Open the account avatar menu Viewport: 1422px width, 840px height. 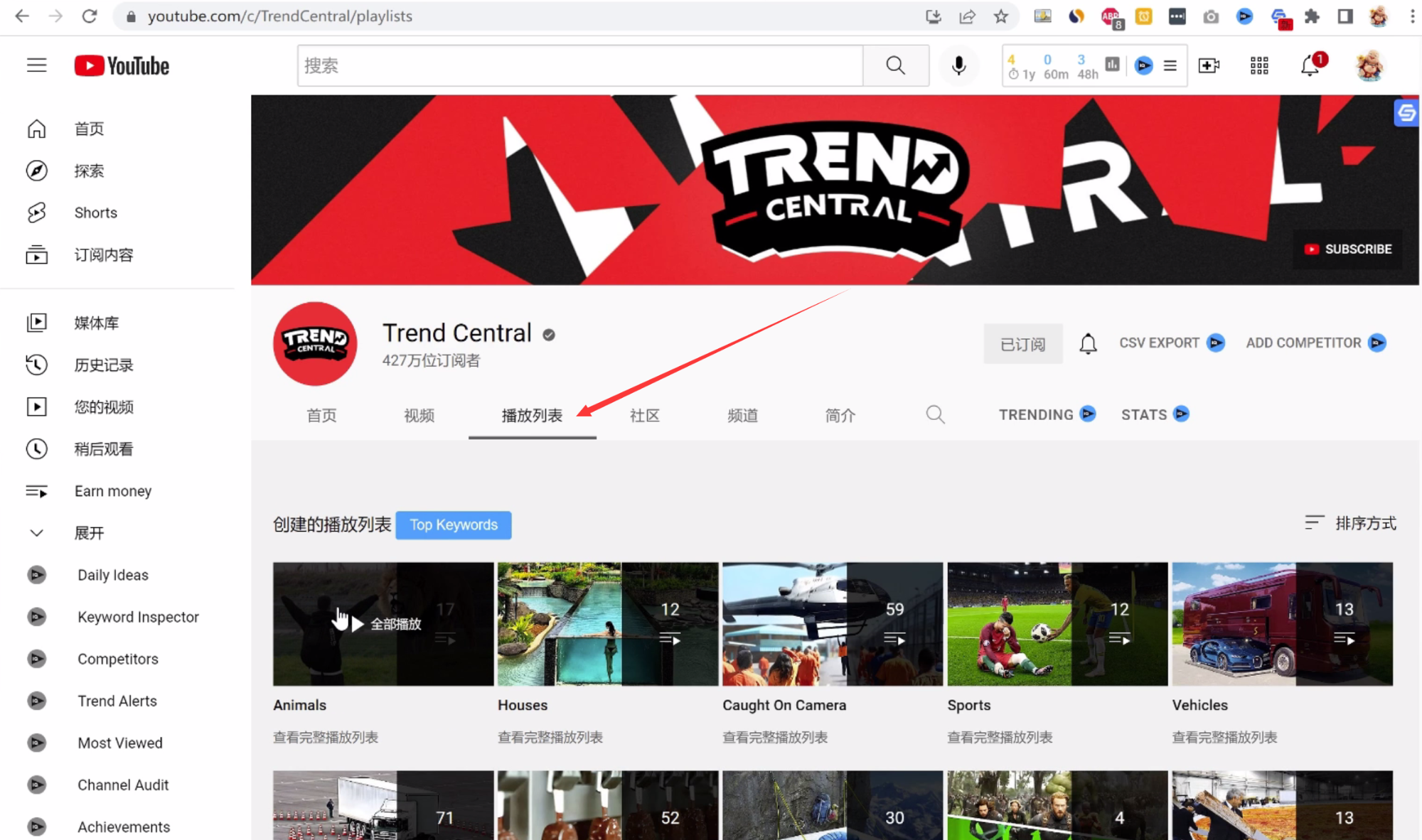1369,65
